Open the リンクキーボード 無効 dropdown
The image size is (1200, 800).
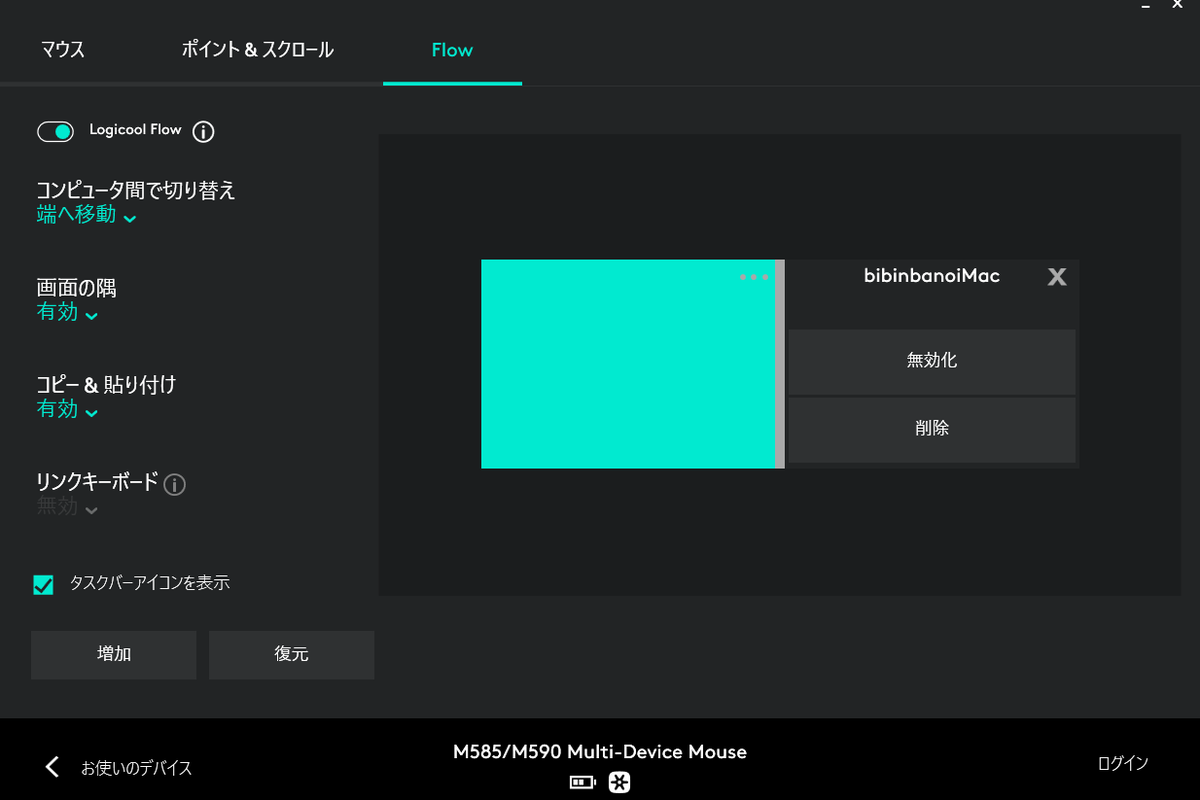[x=67, y=506]
